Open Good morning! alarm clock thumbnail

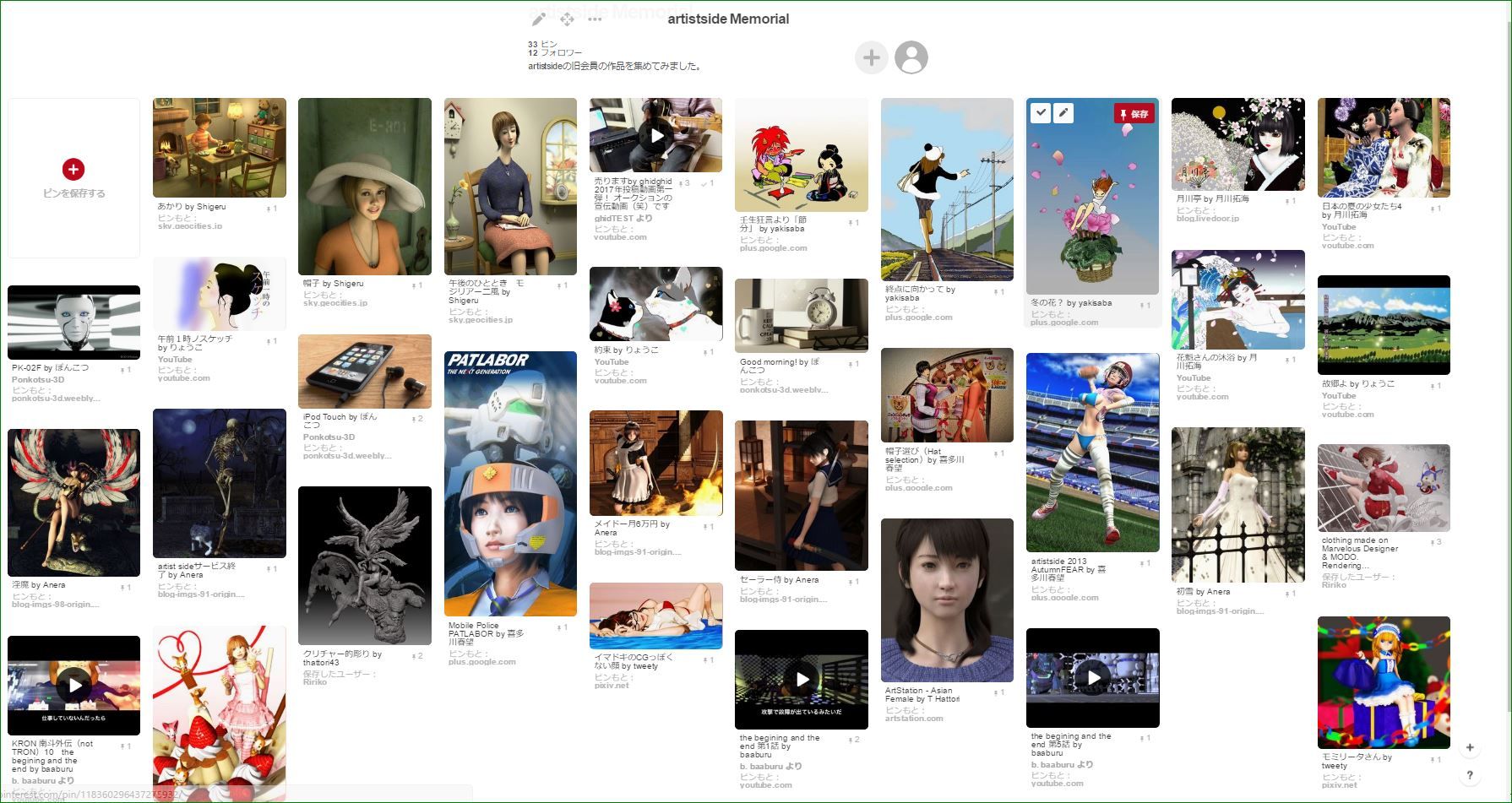pos(802,316)
